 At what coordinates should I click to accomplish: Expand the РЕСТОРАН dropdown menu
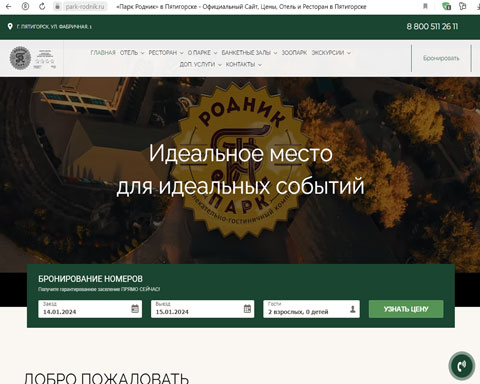coord(166,53)
